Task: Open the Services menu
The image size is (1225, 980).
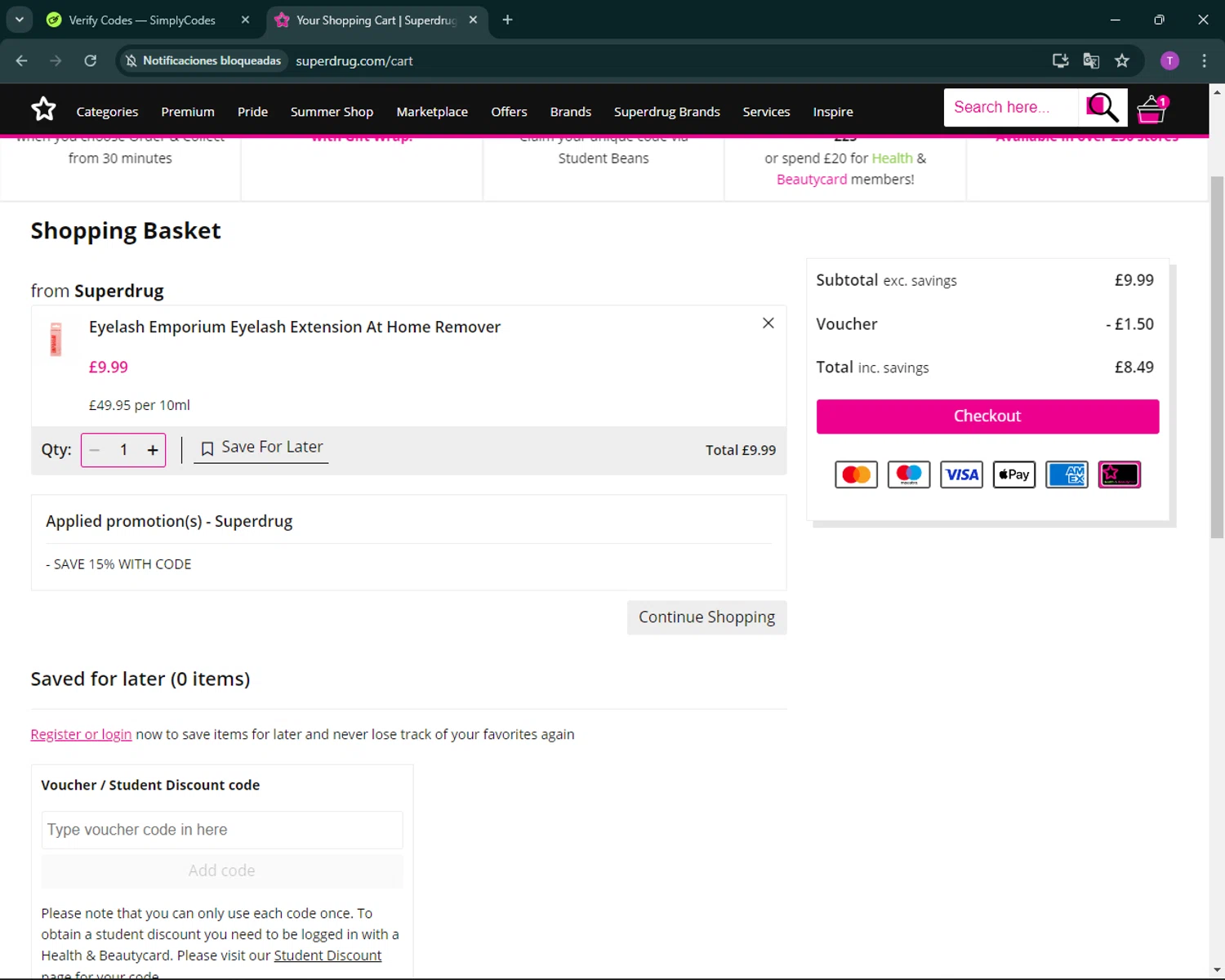Action: (x=766, y=112)
